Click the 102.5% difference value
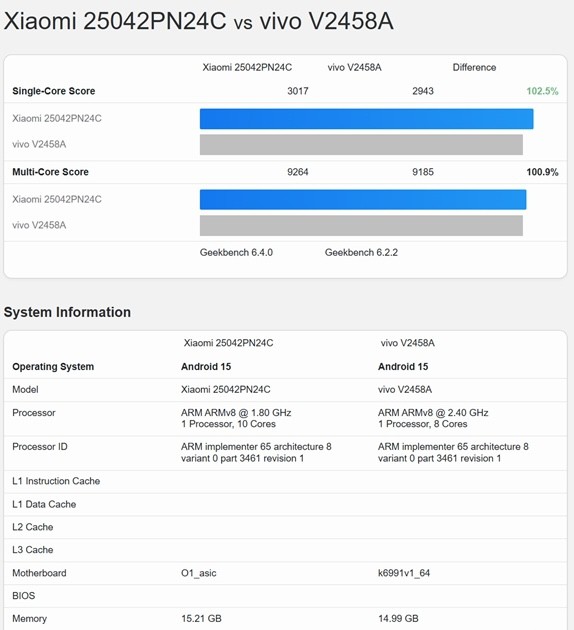 (542, 91)
